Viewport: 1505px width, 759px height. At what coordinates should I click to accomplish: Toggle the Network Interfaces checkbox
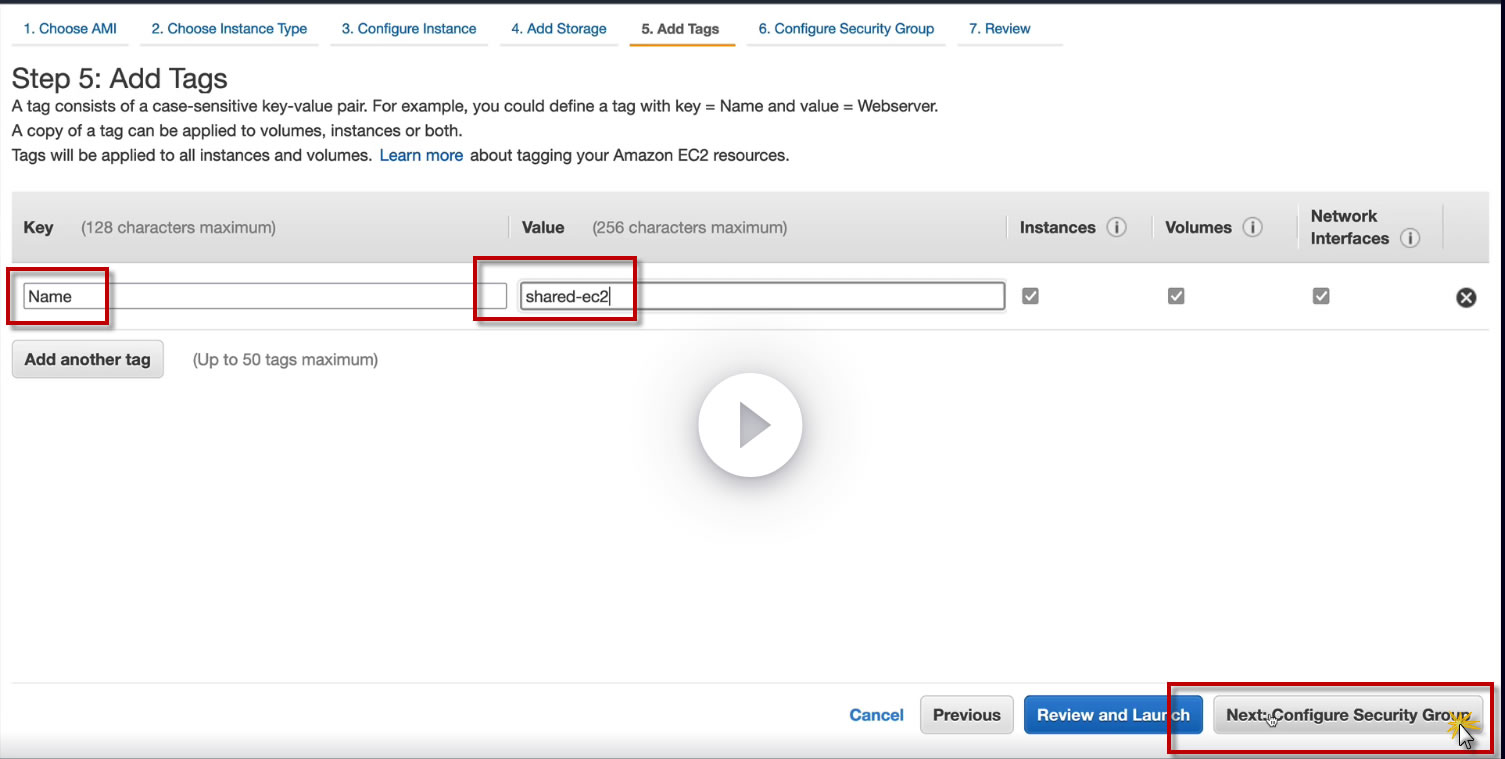[x=1321, y=296]
